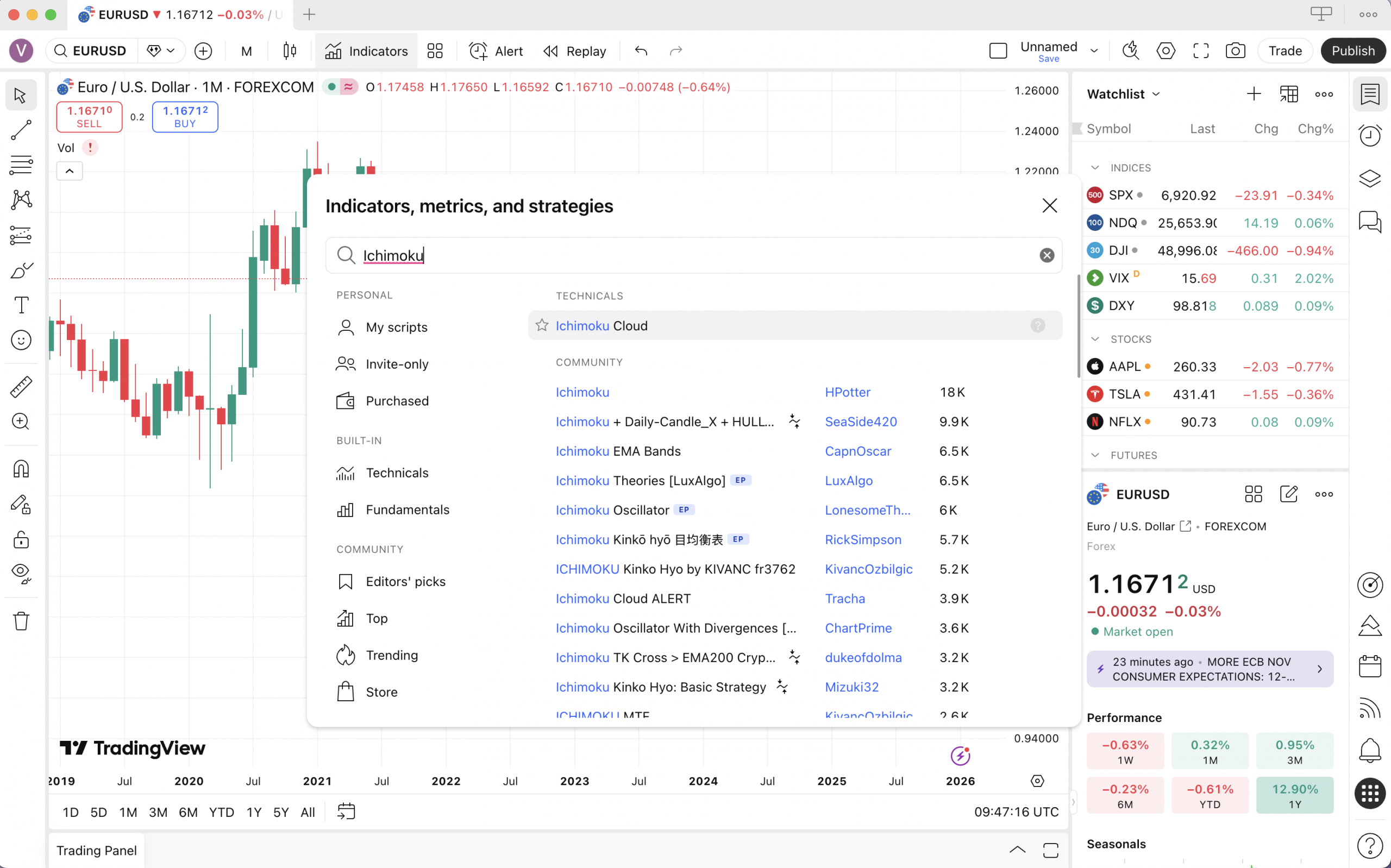
Task: Enable magnet mode in the left toolbar
Action: (x=21, y=468)
